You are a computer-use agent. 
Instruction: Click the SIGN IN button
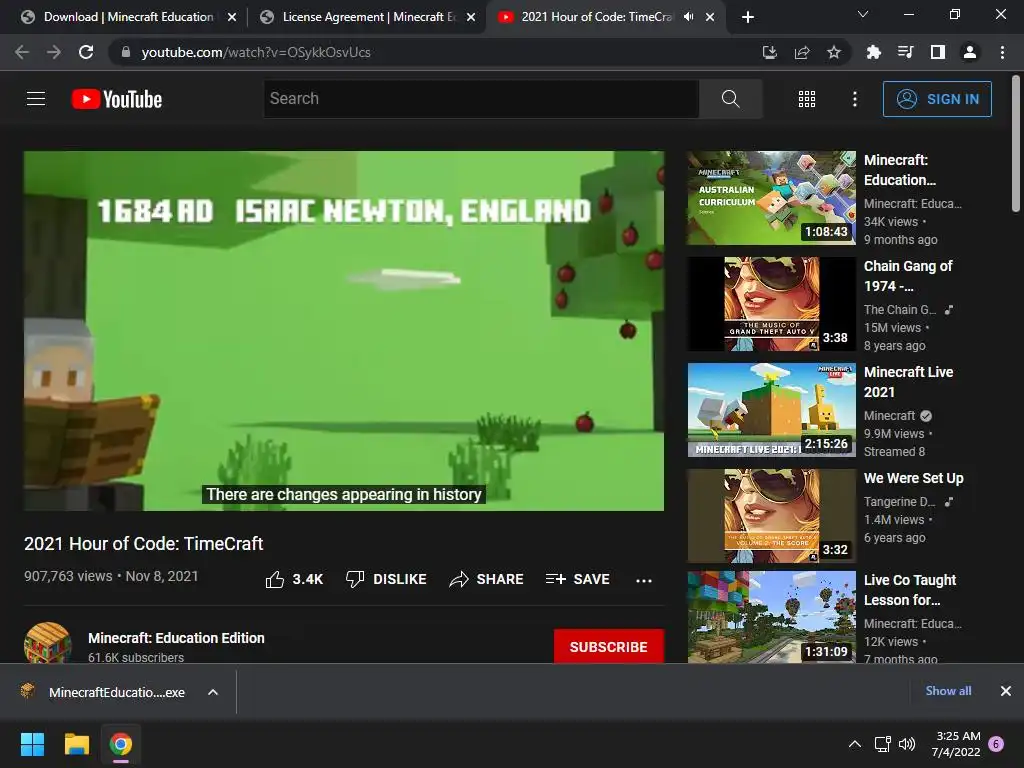[937, 99]
